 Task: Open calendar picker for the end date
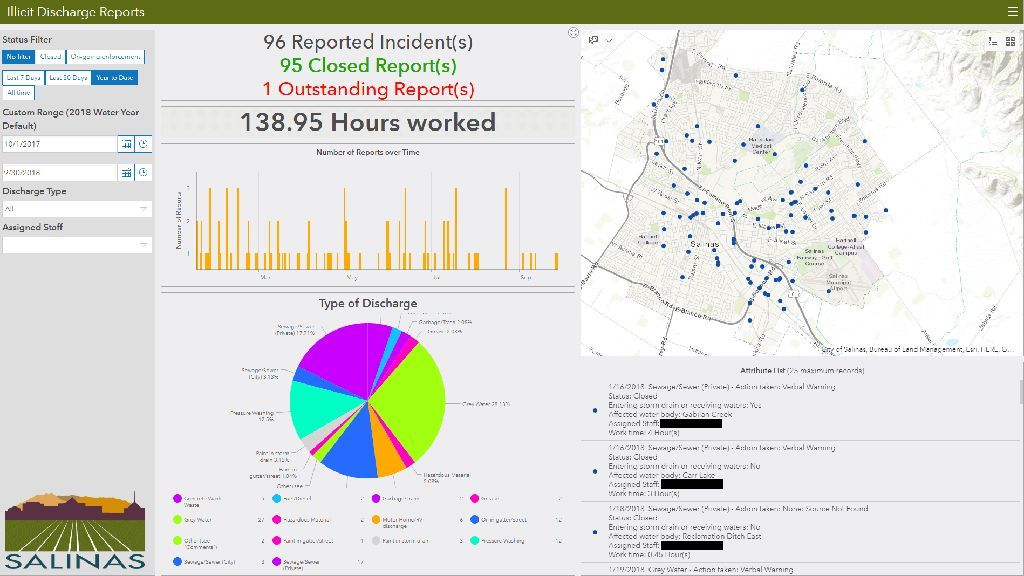click(x=126, y=172)
